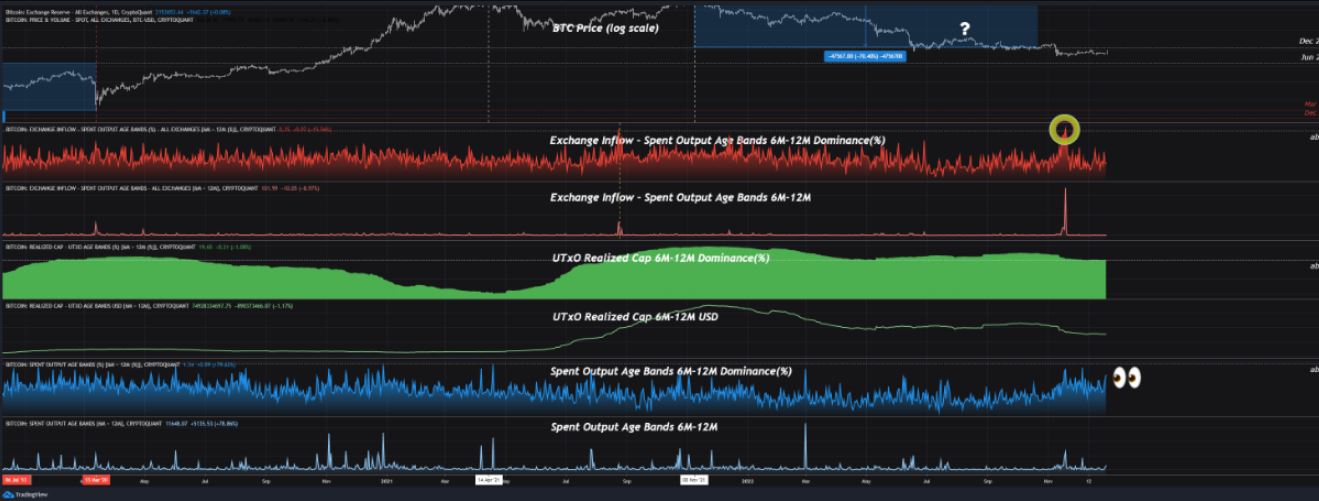The image size is (1319, 501).
Task: Click the 'Jun' horizontal line label on right
Action: pyautogui.click(x=1308, y=58)
